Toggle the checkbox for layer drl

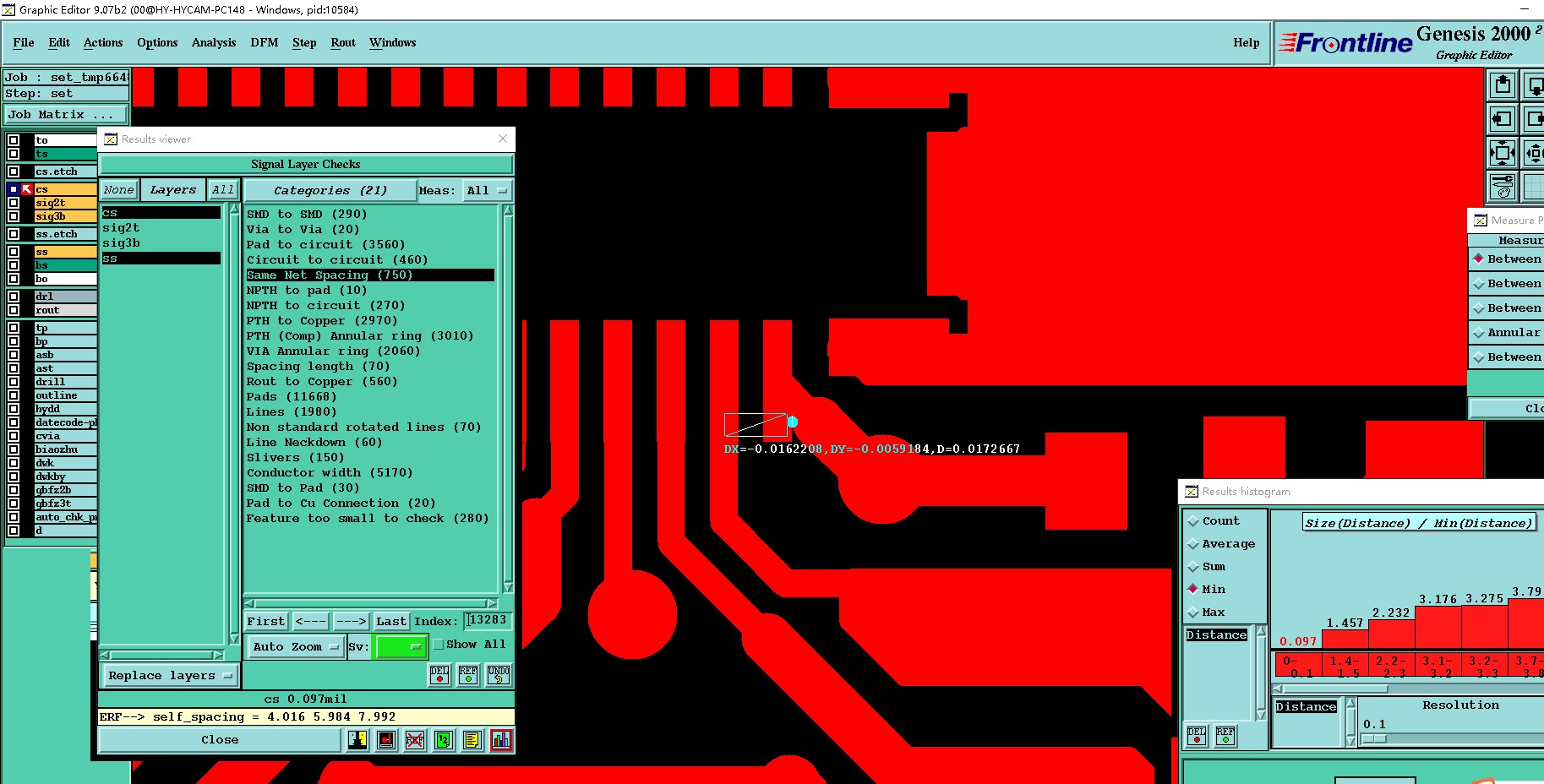[14, 297]
